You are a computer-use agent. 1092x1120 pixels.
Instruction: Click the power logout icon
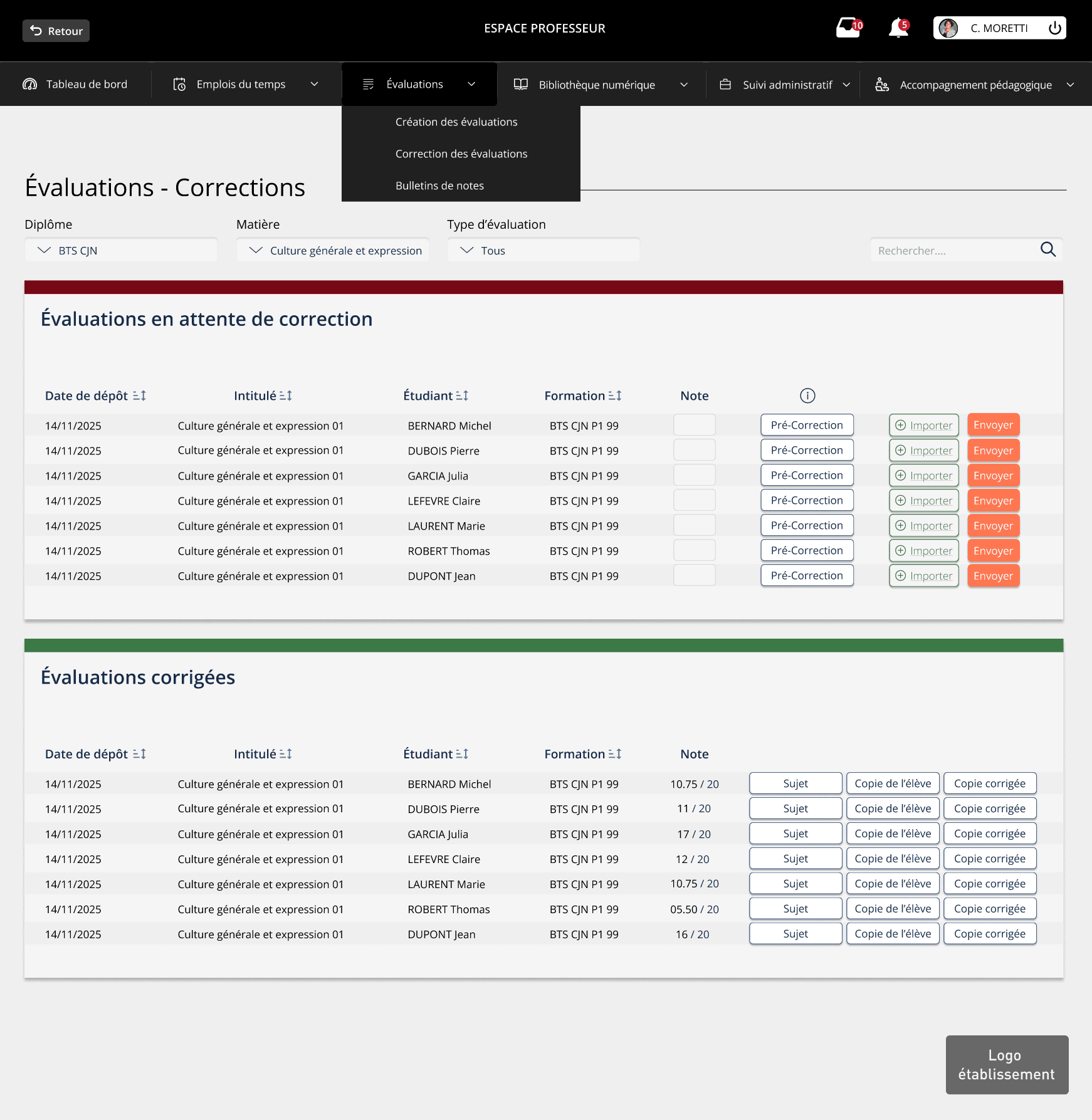[x=1054, y=28]
